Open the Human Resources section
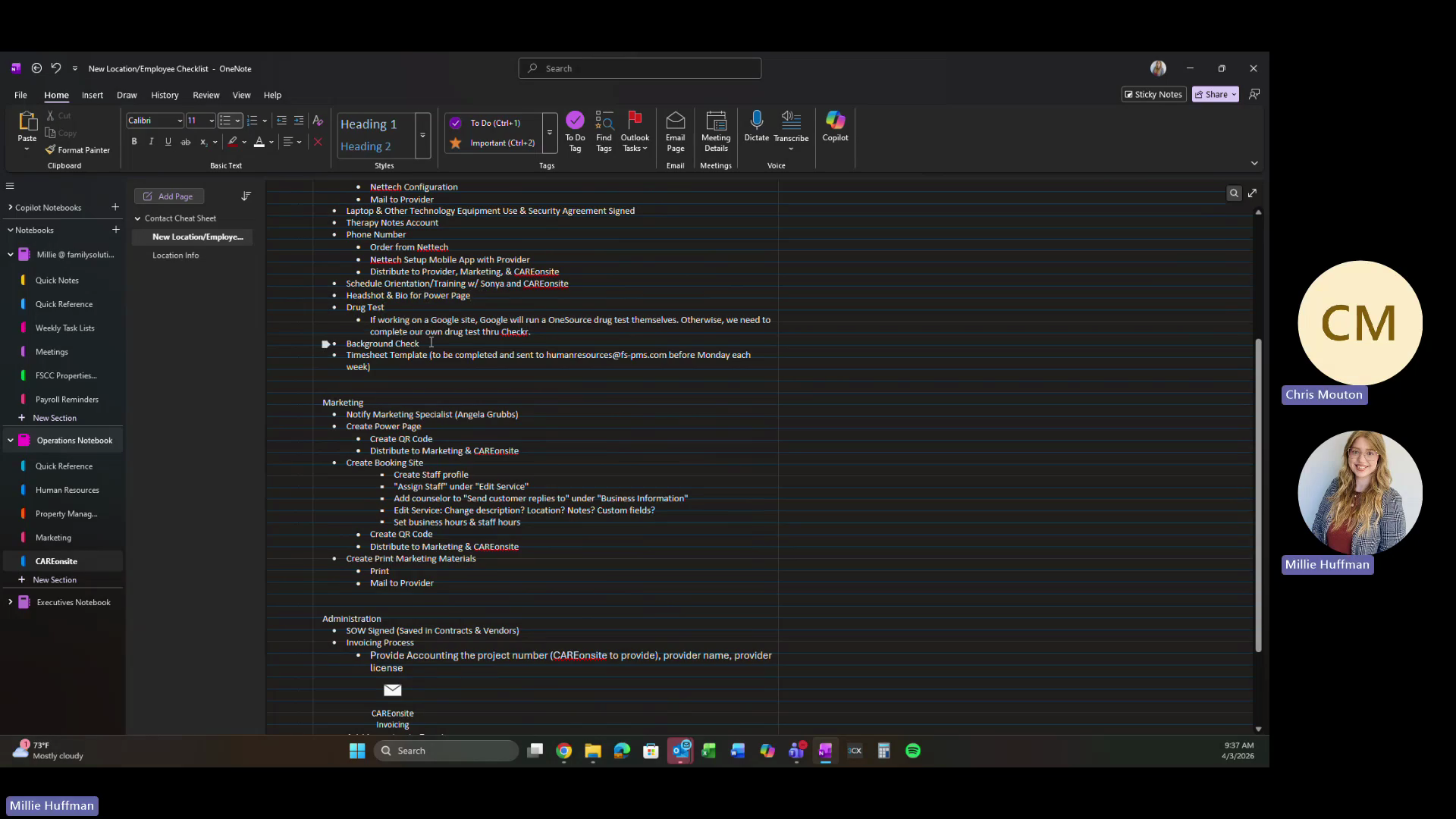The image size is (1456, 819). coord(67,491)
